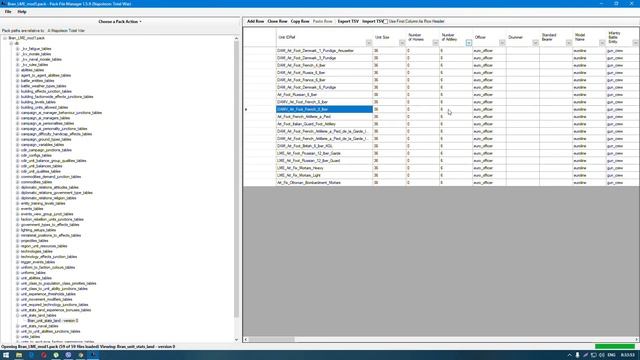Viewport: 640px width, 360px height.
Task: Click Clone Row in the table toolbar
Action: coord(278,21)
